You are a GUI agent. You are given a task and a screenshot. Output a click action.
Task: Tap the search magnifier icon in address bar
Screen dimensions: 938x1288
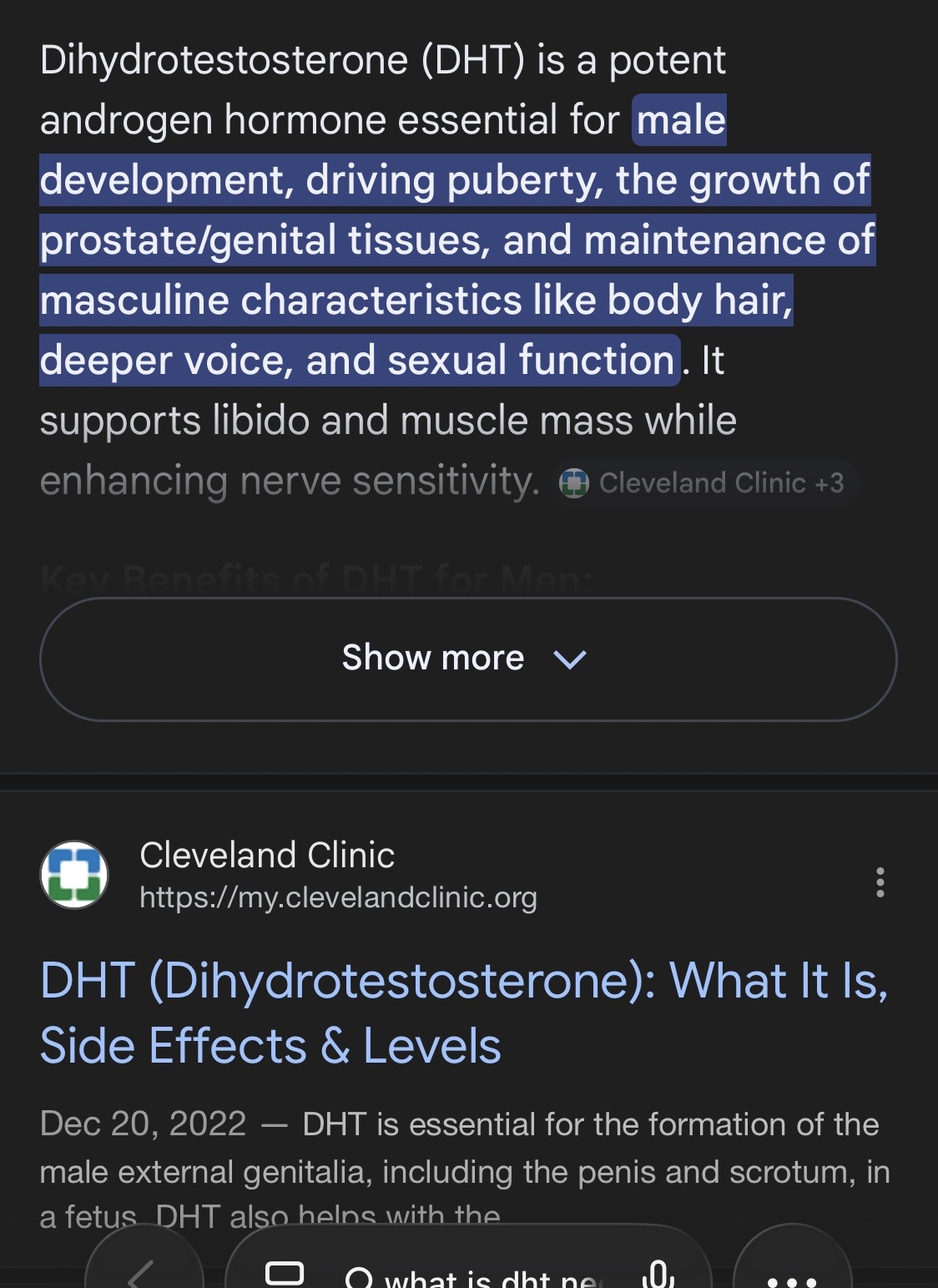(359, 1277)
